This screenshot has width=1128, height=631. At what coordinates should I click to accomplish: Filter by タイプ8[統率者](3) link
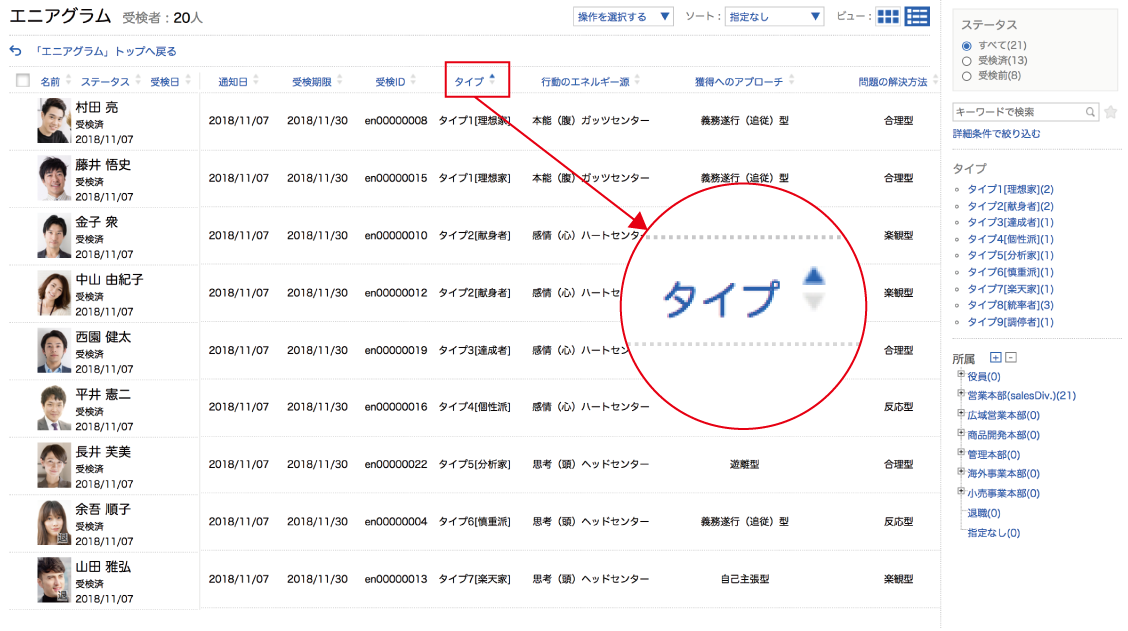click(1010, 305)
